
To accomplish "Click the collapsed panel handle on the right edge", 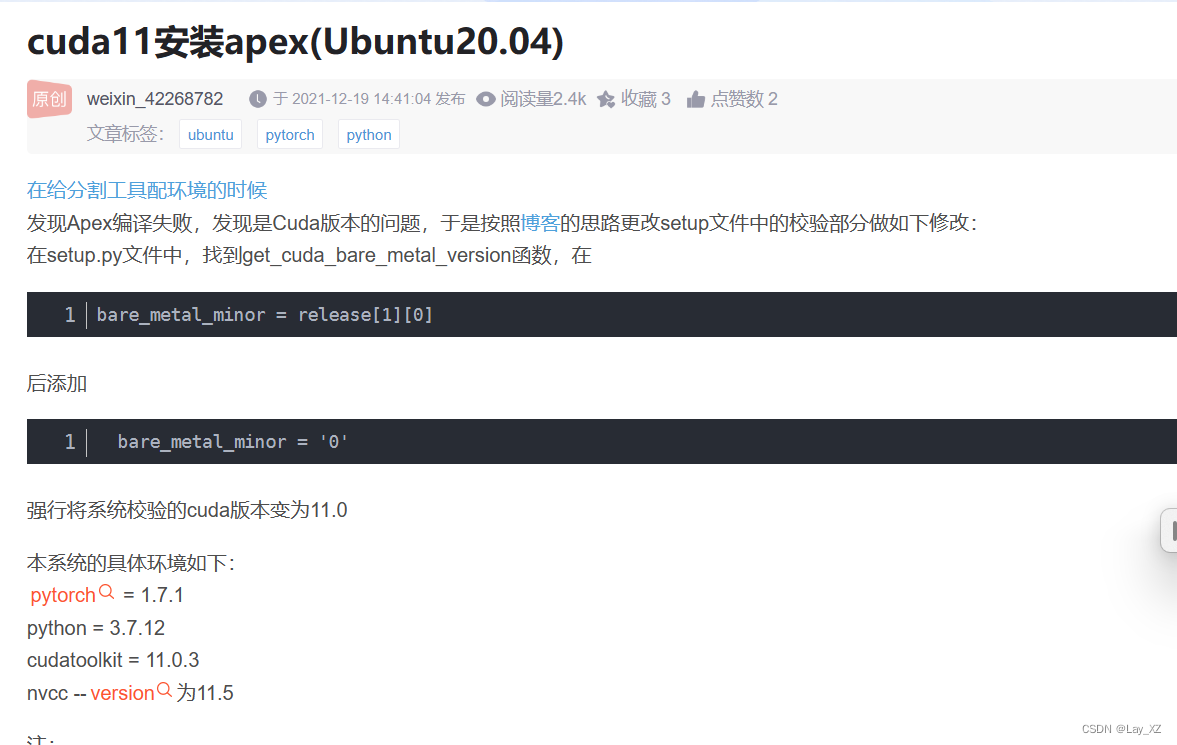I will 1168,531.
